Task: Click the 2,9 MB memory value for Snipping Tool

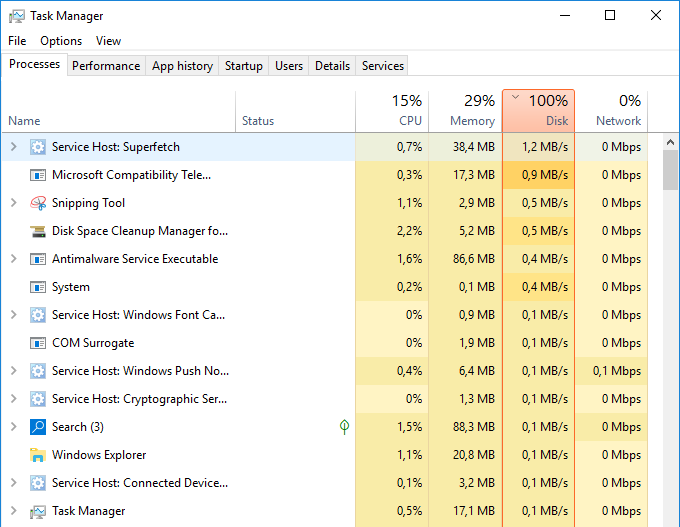Action: pyautogui.click(x=477, y=203)
